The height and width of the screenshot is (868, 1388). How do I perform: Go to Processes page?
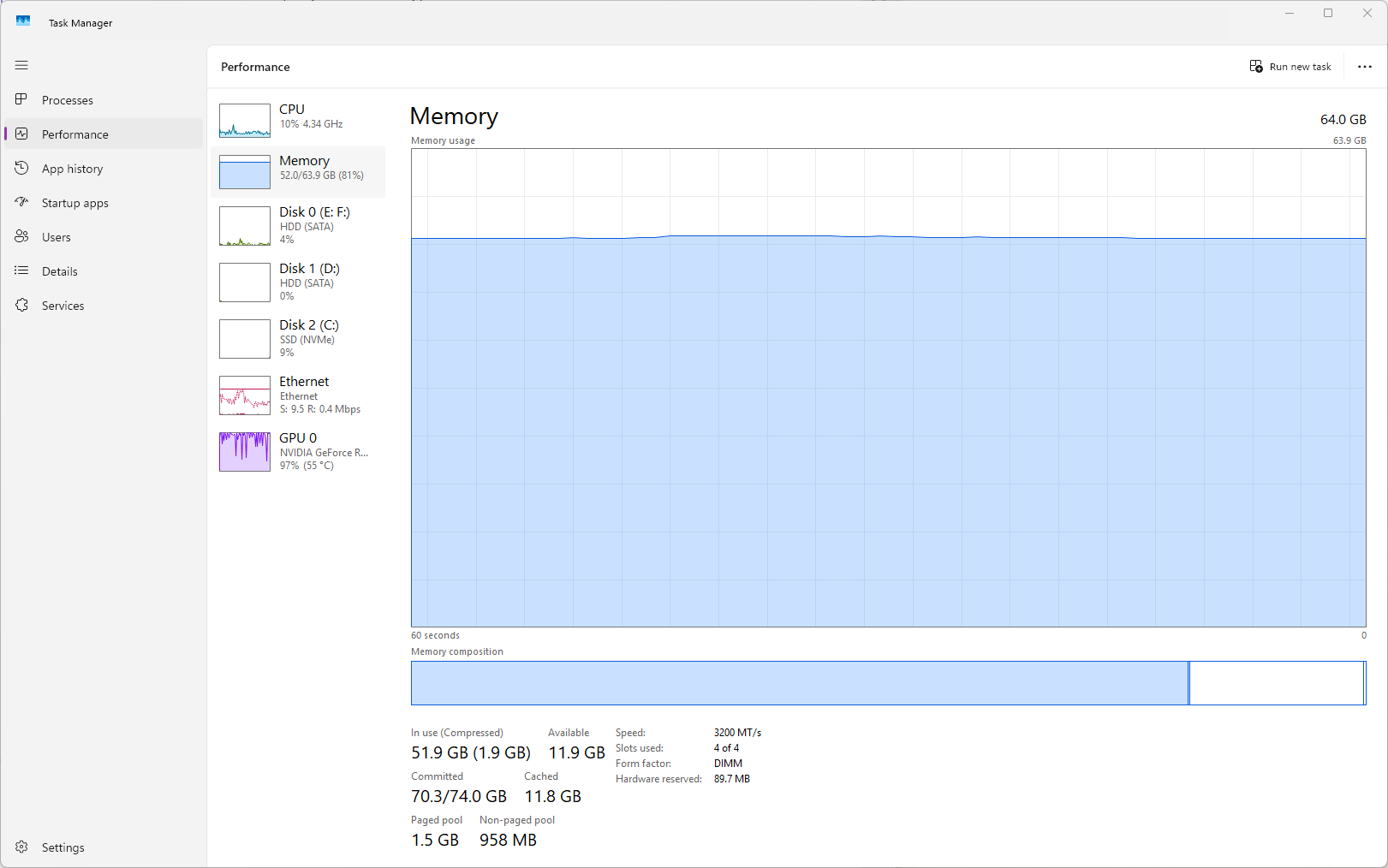click(x=68, y=100)
